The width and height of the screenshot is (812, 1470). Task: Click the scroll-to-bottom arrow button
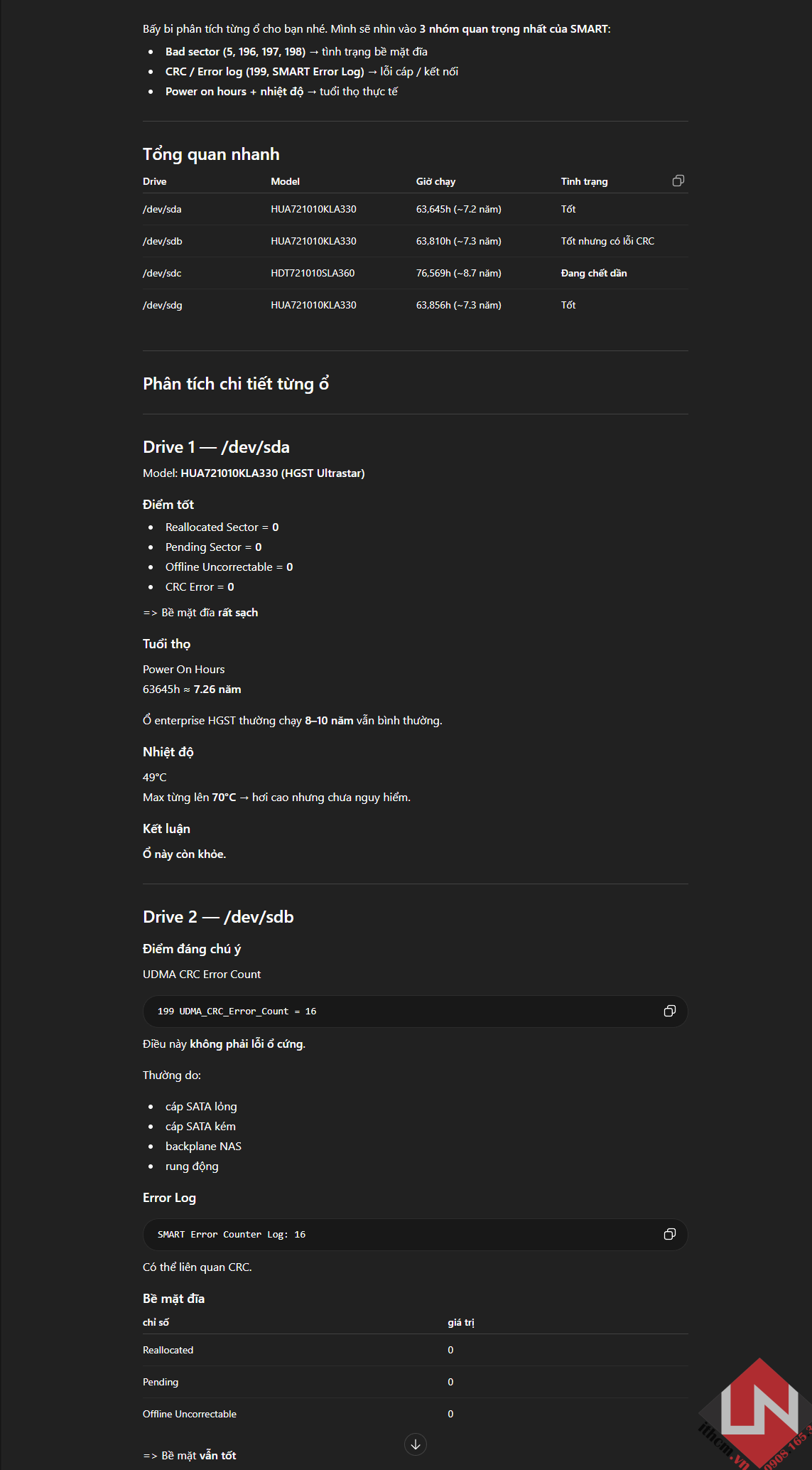tap(416, 1444)
